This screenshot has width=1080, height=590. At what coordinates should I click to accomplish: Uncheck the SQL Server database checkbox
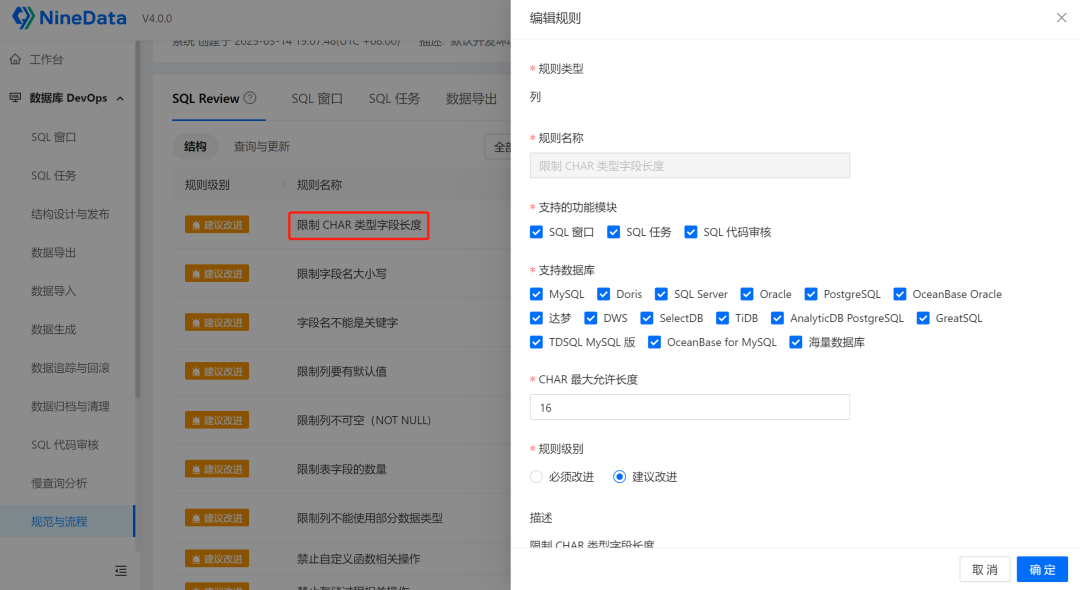click(661, 294)
